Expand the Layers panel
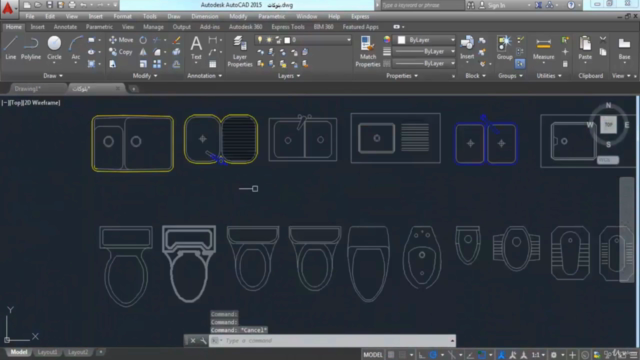640x360 pixels. point(289,76)
